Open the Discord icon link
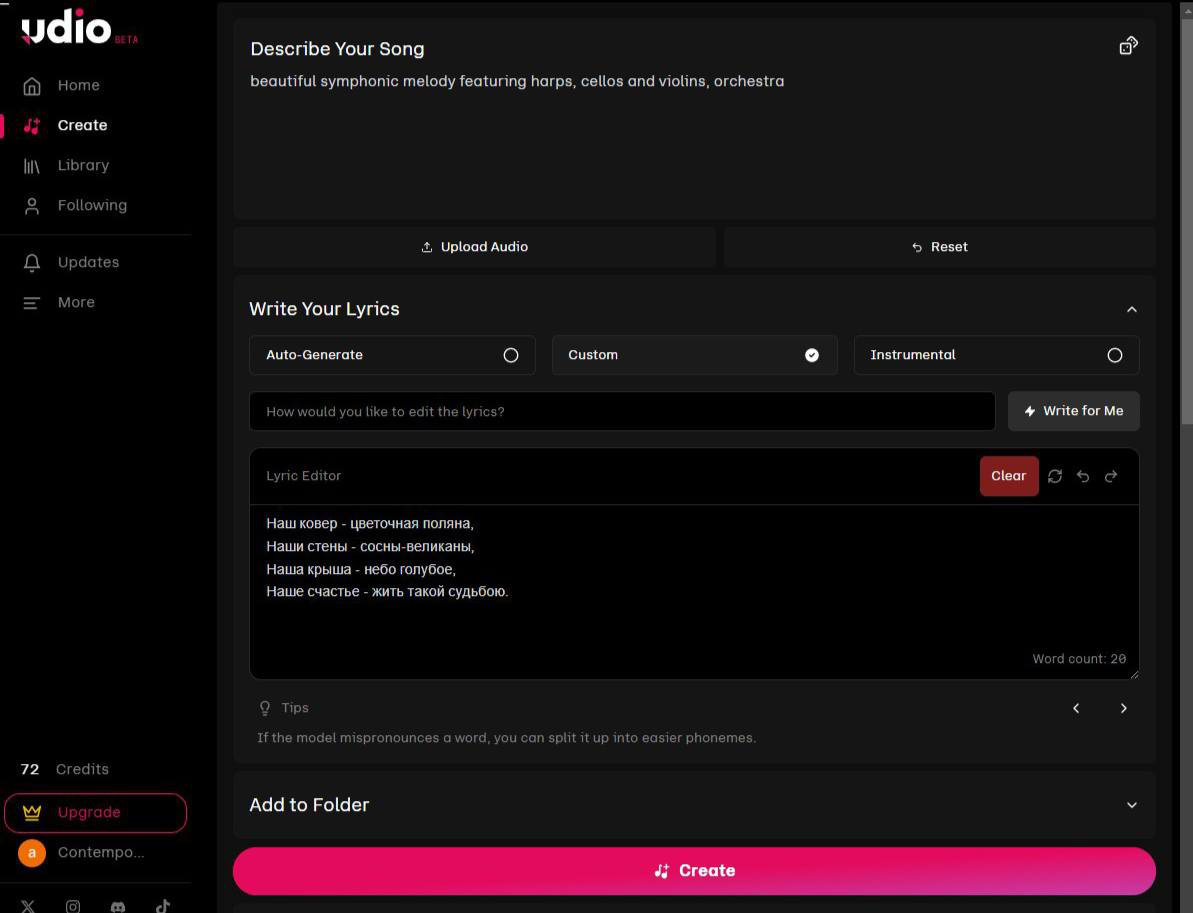Image resolution: width=1193 pixels, height=913 pixels. [118, 906]
